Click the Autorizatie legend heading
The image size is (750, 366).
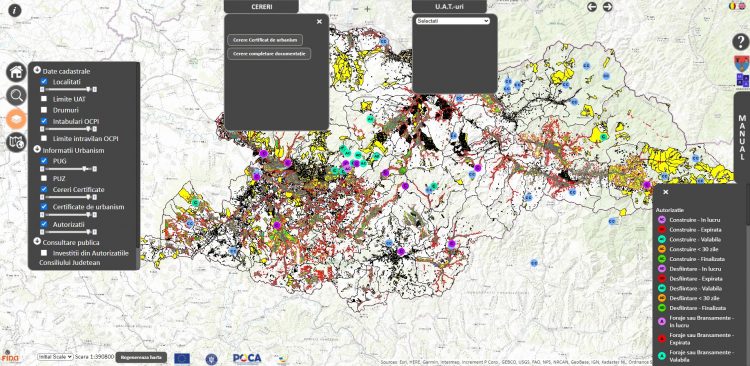tap(670, 210)
